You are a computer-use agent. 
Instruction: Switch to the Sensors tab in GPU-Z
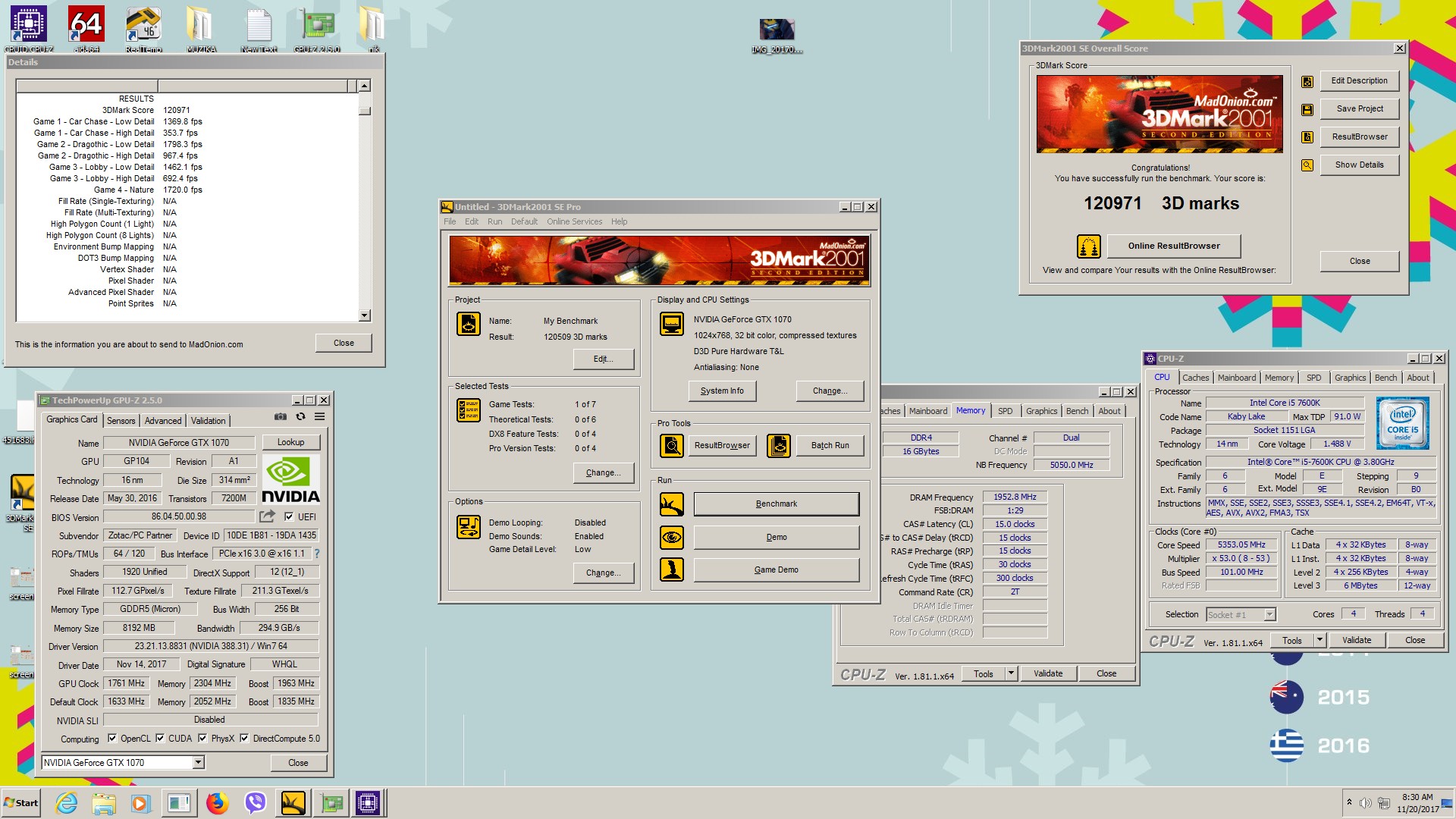121,420
